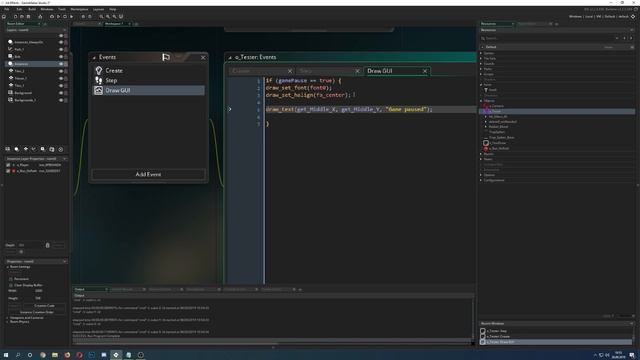Expand the Sounds resource folder
Viewport: 640px width, 360px height.
pos(481,64)
